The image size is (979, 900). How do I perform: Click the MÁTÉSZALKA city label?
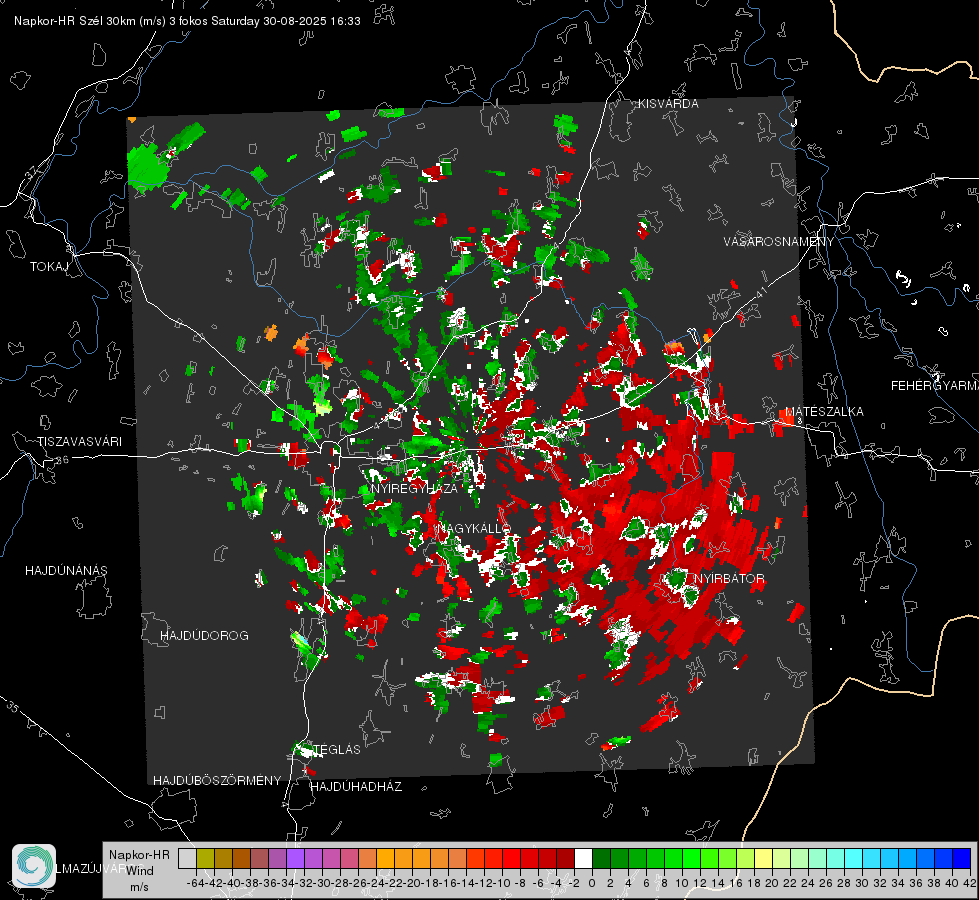[x=824, y=412]
